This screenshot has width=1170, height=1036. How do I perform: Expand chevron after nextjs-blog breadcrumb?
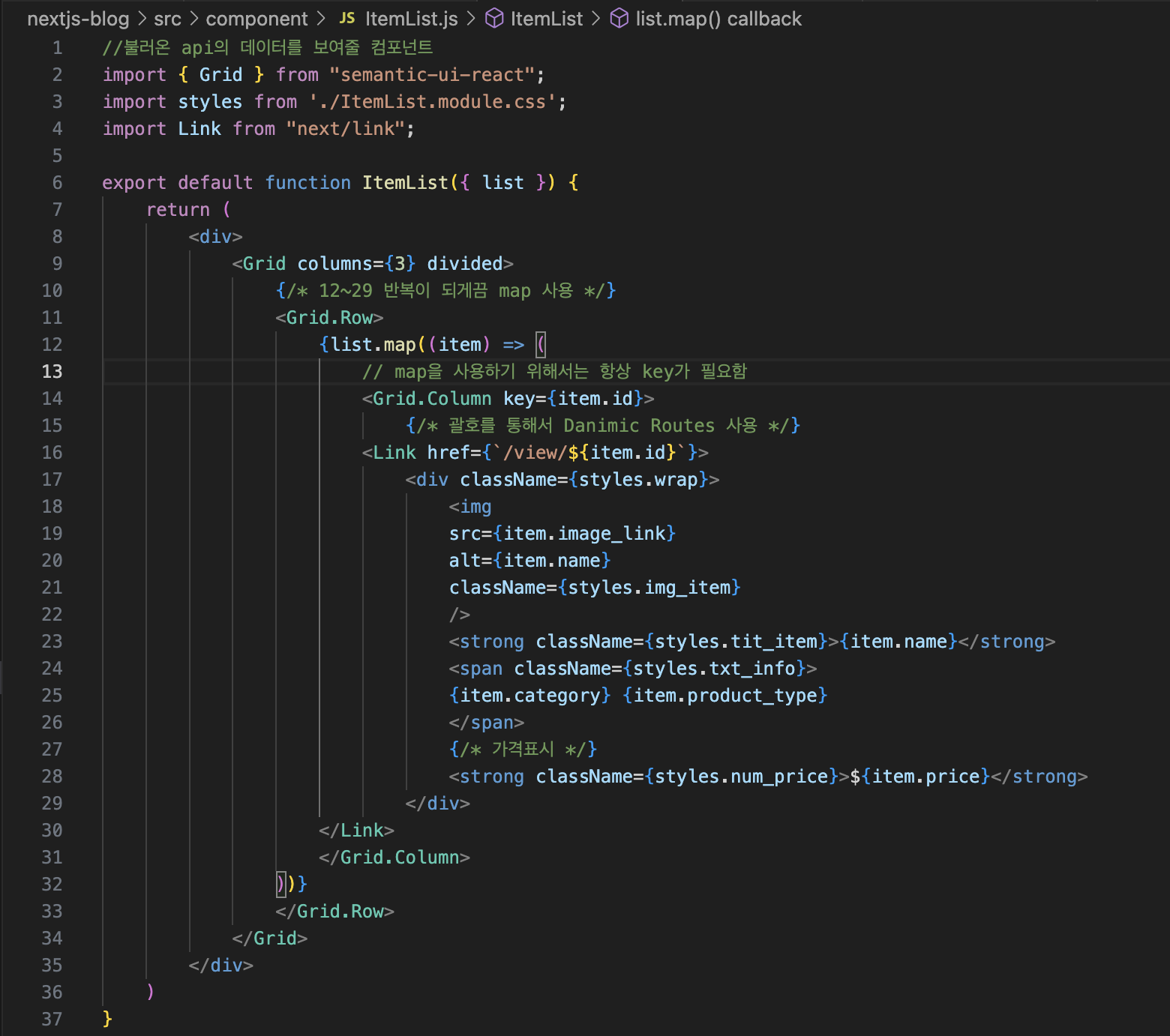[142, 18]
